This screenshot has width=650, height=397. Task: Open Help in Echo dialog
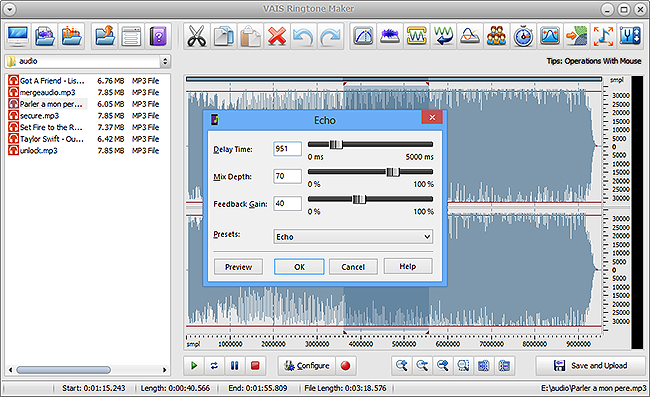[x=408, y=266]
